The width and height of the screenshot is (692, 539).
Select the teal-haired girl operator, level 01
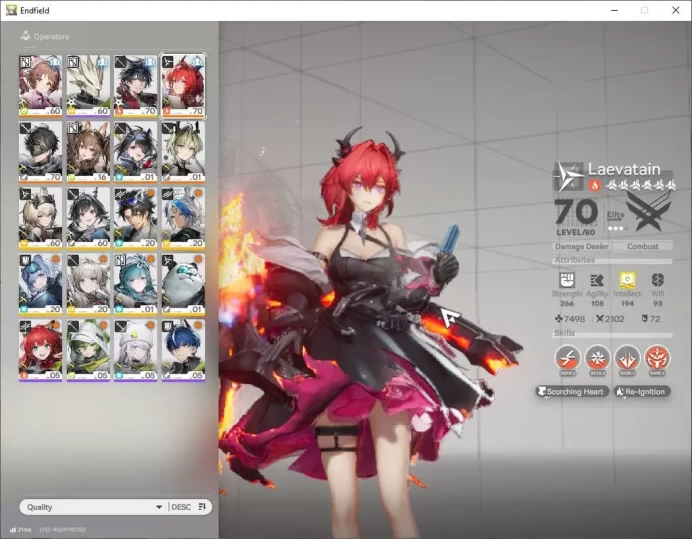coord(135,284)
